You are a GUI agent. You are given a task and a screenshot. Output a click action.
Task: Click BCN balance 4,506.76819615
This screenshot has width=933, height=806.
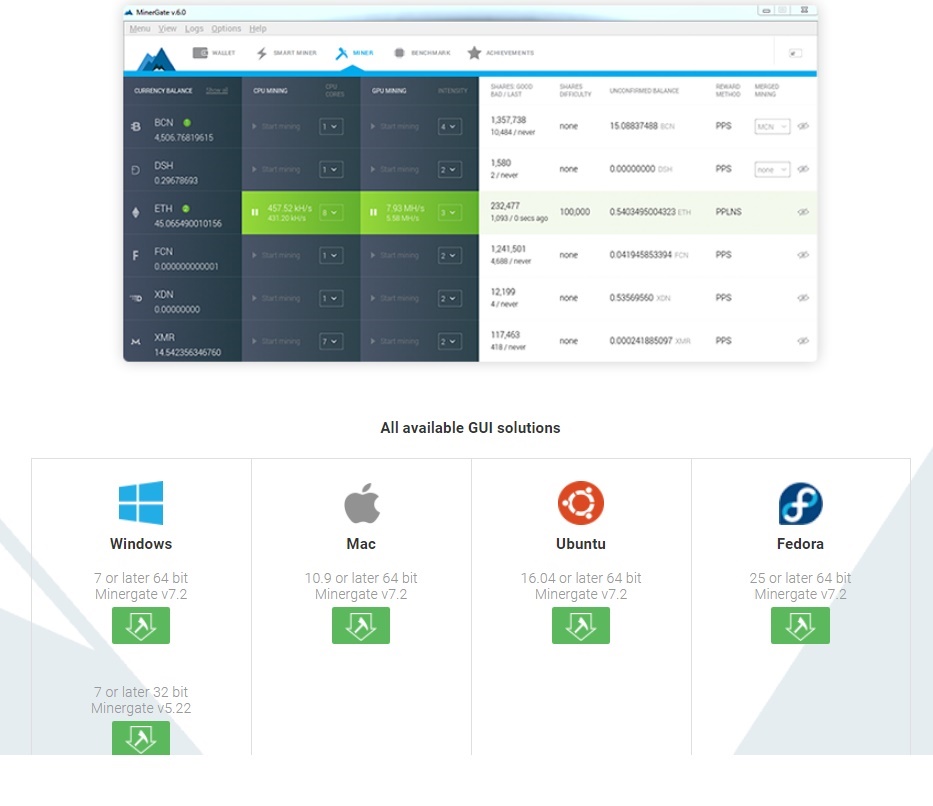tap(184, 137)
